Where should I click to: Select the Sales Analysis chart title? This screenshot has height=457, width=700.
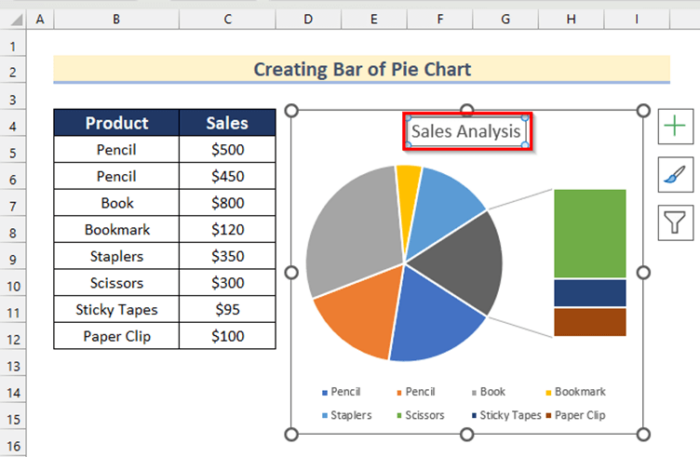[467, 131]
